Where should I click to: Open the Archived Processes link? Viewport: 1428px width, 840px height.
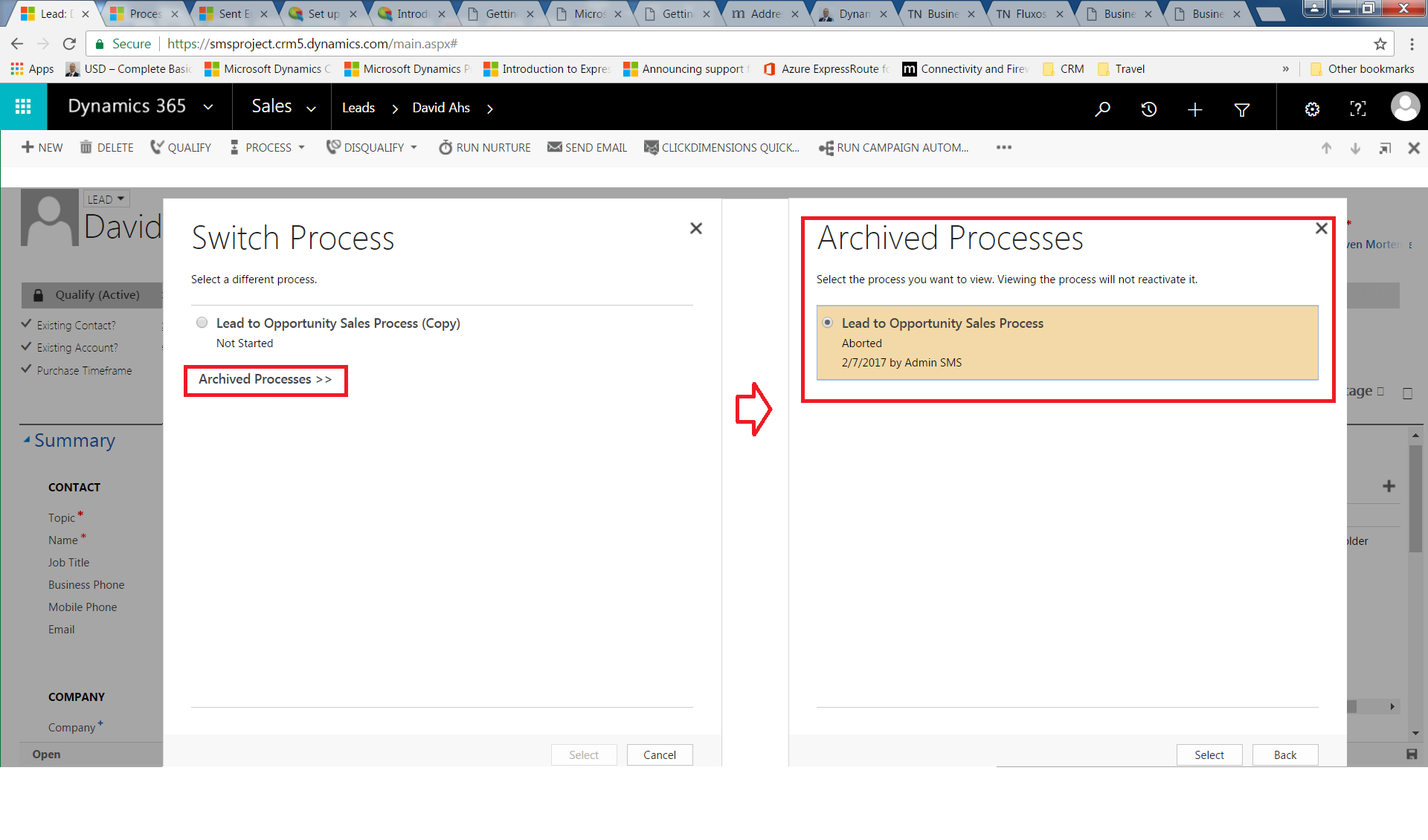coord(265,380)
